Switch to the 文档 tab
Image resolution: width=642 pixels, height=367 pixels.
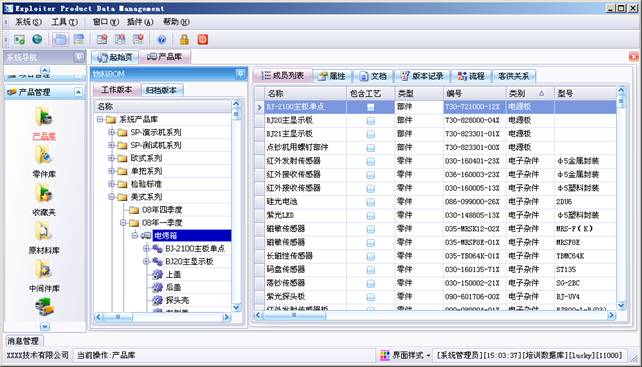point(373,76)
